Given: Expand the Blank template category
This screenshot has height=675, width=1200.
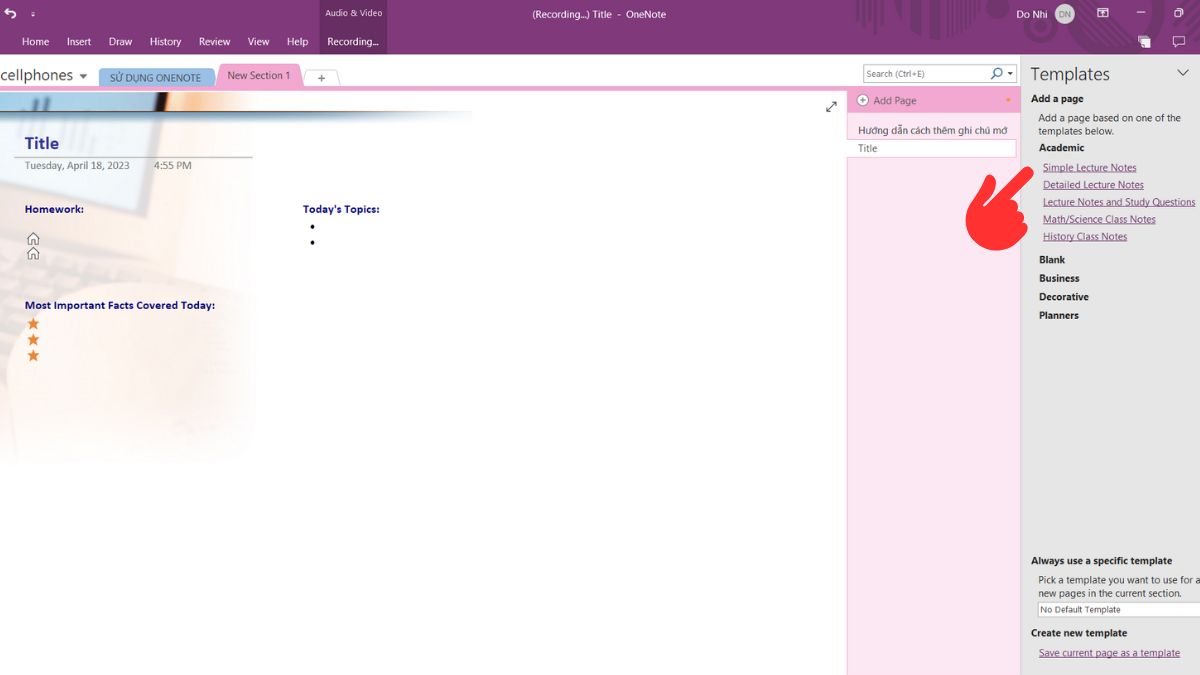Looking at the screenshot, I should (x=1052, y=260).
